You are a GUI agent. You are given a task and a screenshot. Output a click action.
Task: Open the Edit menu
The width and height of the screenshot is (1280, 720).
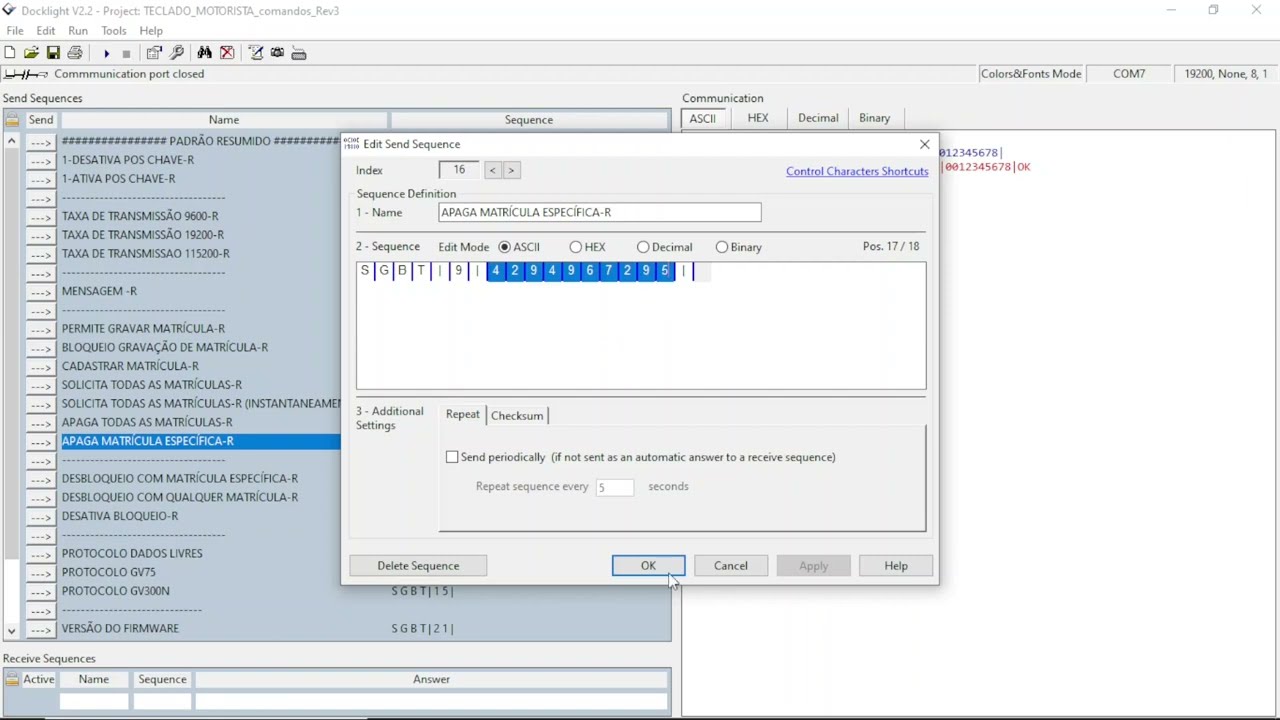(46, 31)
